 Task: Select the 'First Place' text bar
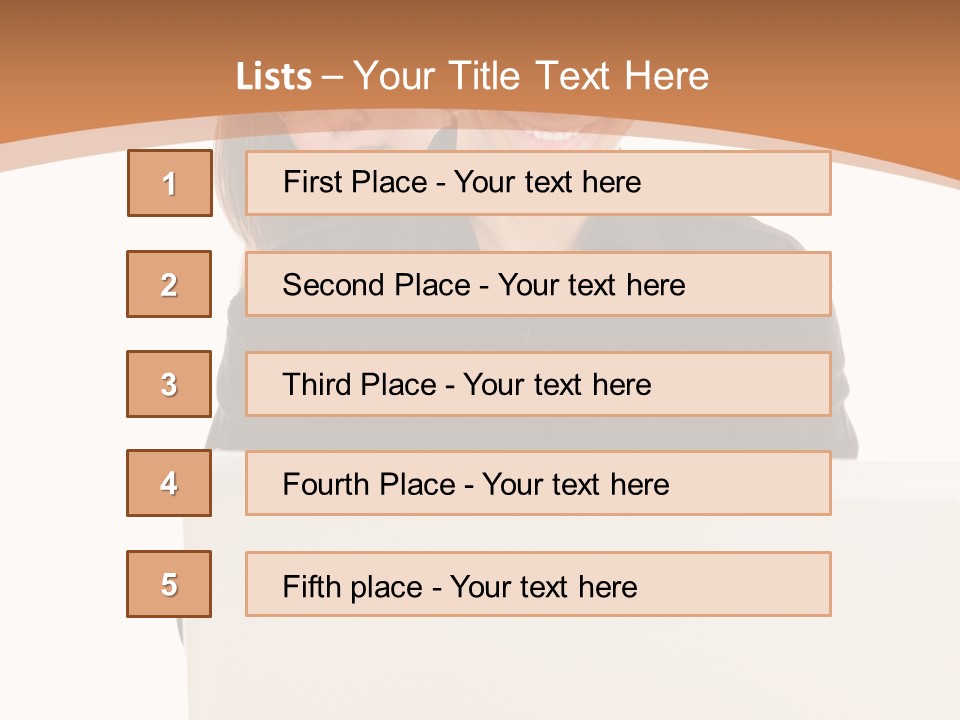click(x=538, y=183)
